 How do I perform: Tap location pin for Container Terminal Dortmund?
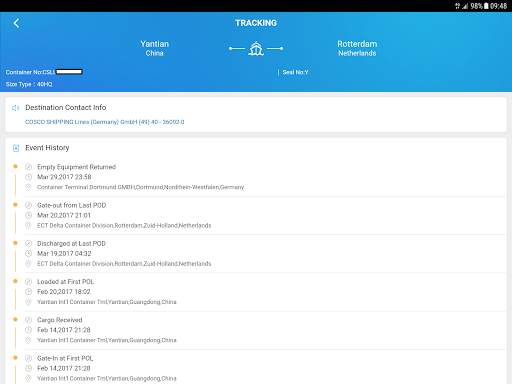(x=29, y=187)
